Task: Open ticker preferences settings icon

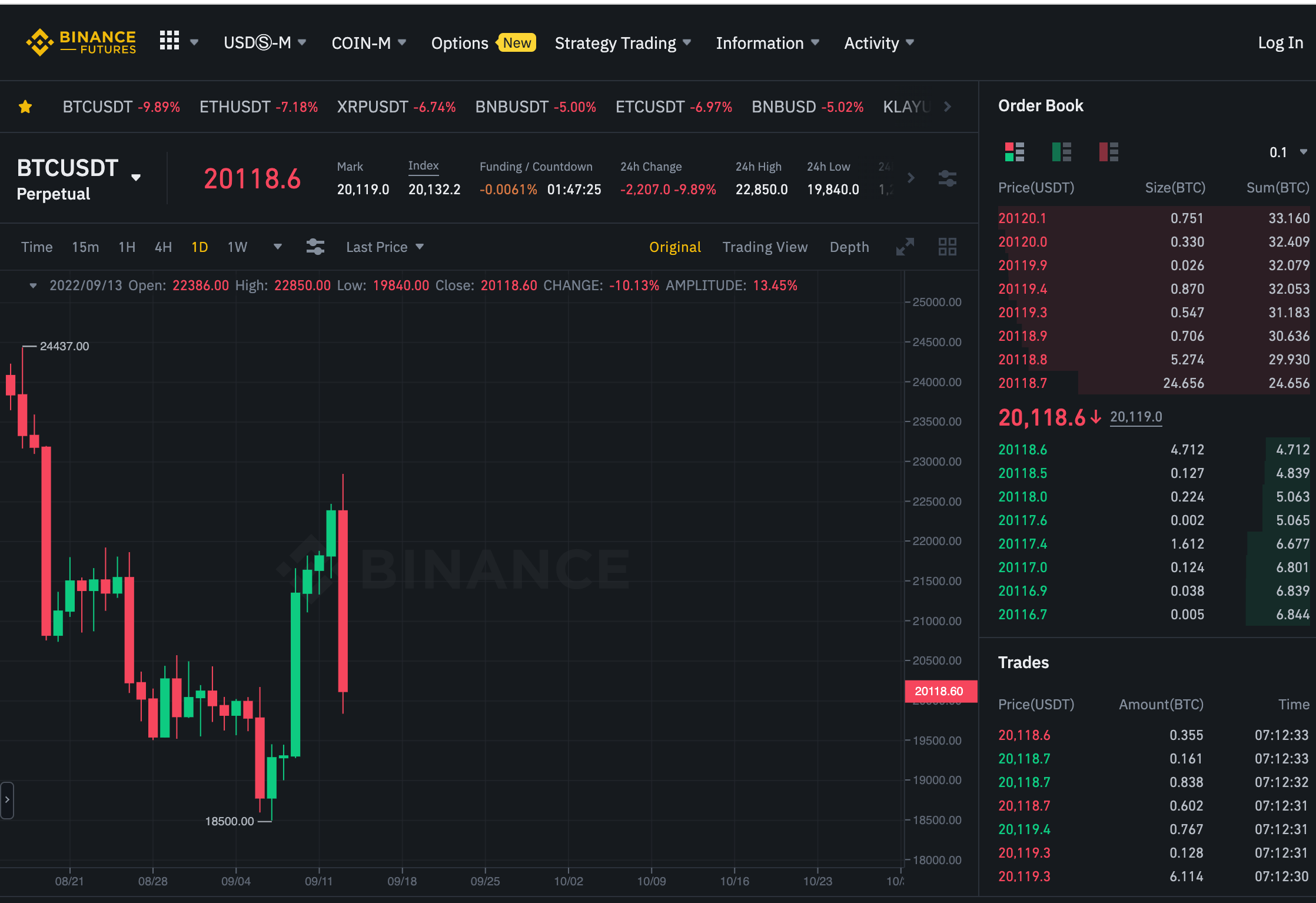Action: click(x=947, y=178)
